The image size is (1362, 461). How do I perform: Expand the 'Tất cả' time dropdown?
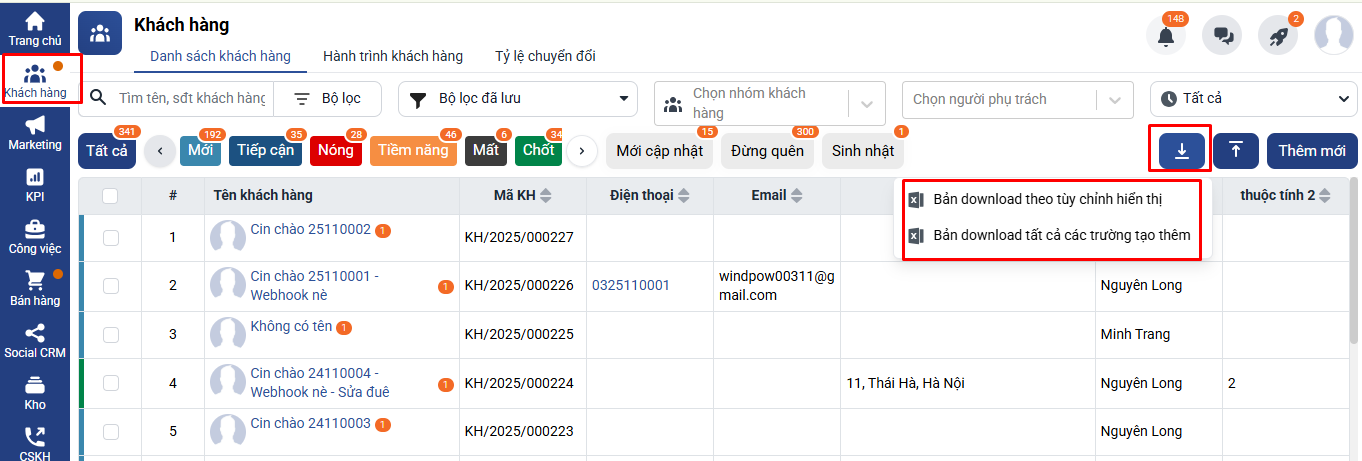[1253, 99]
